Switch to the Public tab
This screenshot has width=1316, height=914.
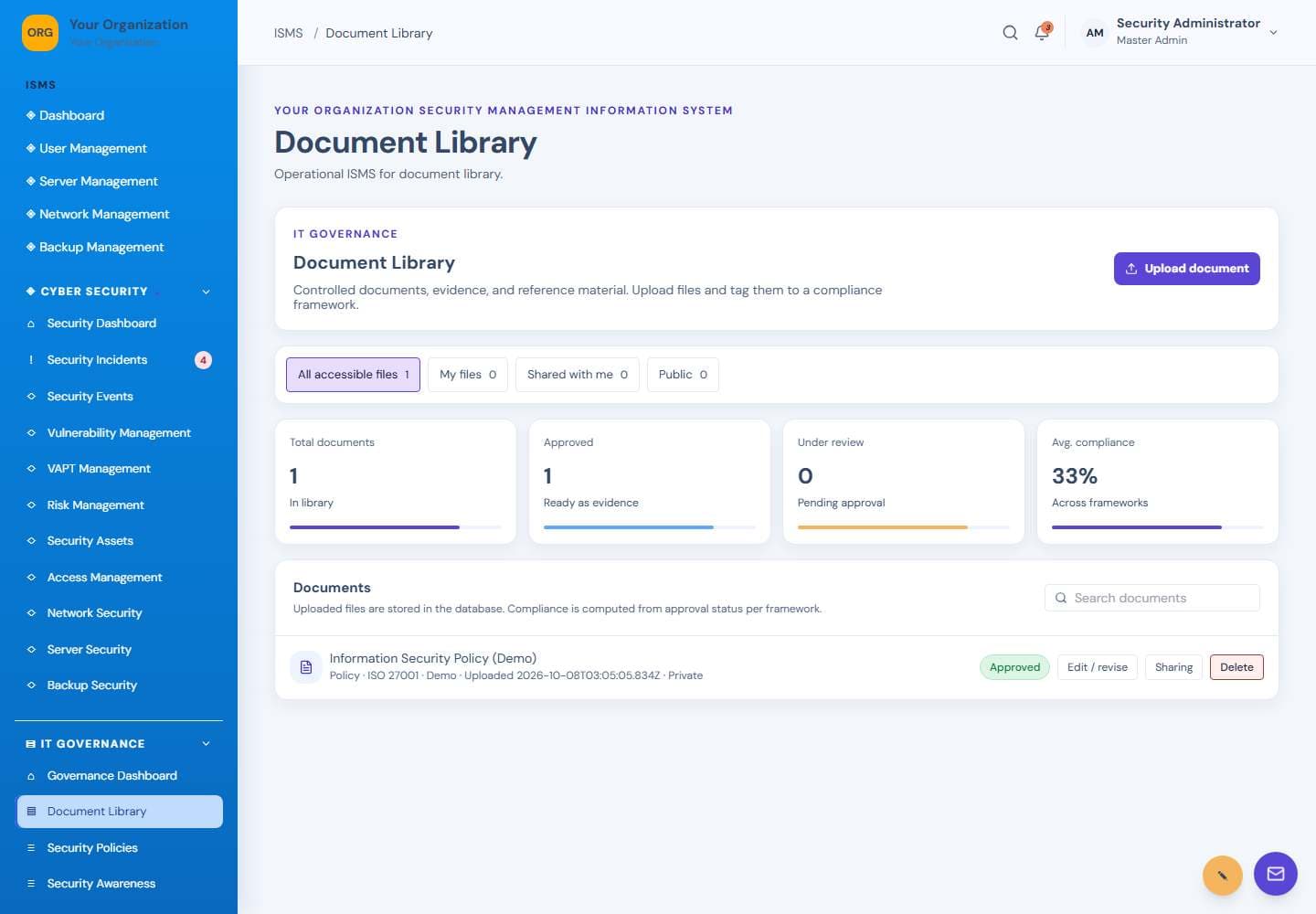(683, 375)
